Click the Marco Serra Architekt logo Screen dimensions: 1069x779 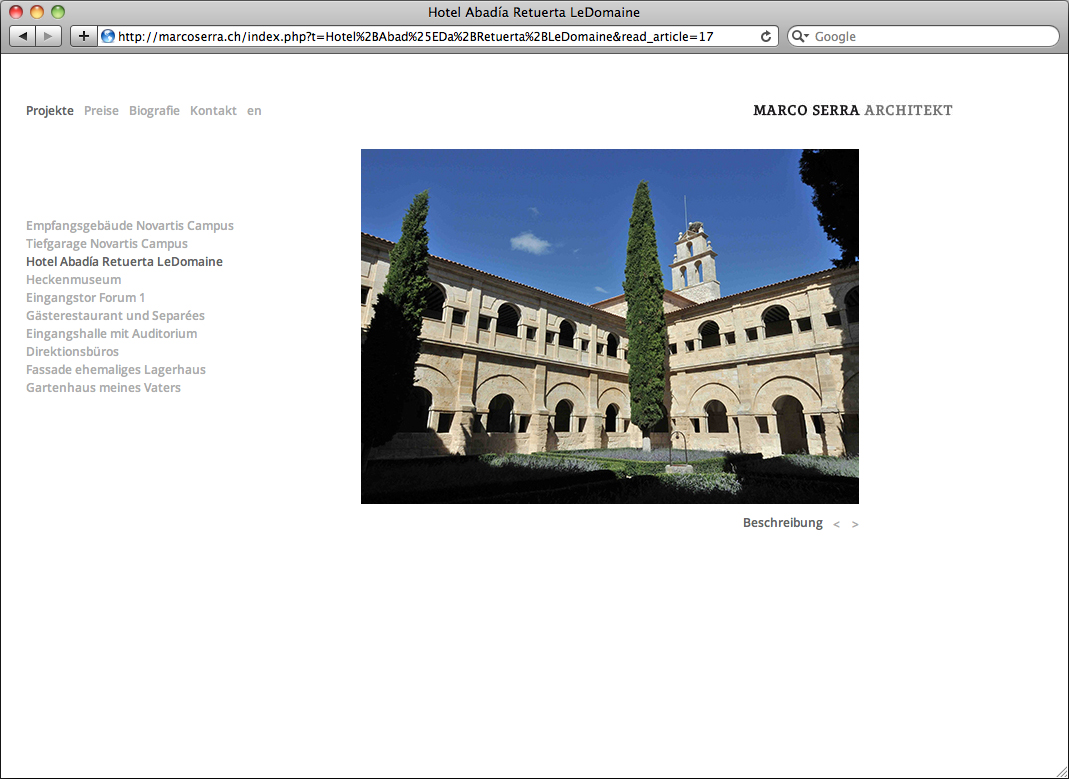coord(852,110)
